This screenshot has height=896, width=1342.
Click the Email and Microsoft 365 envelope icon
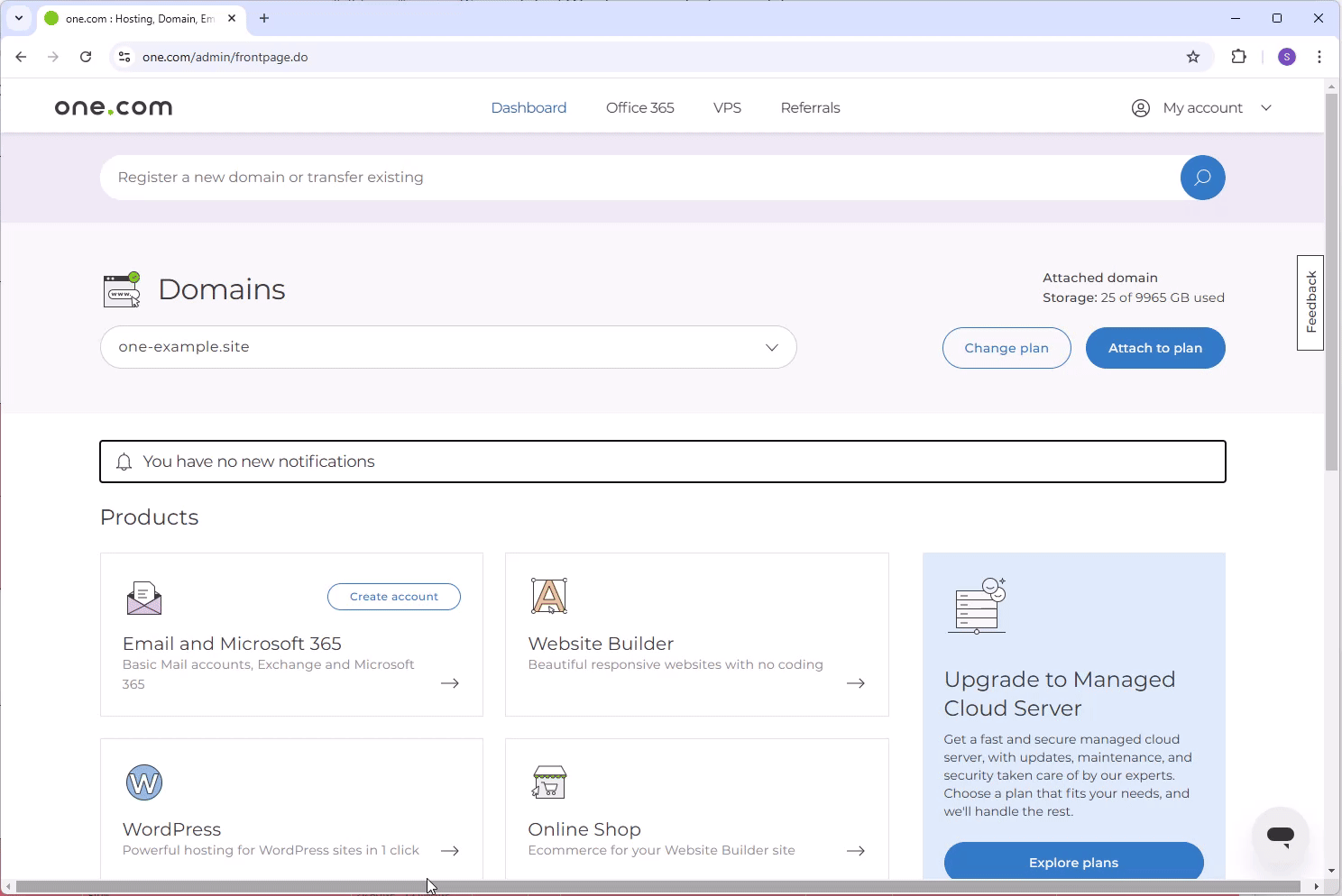point(143,597)
